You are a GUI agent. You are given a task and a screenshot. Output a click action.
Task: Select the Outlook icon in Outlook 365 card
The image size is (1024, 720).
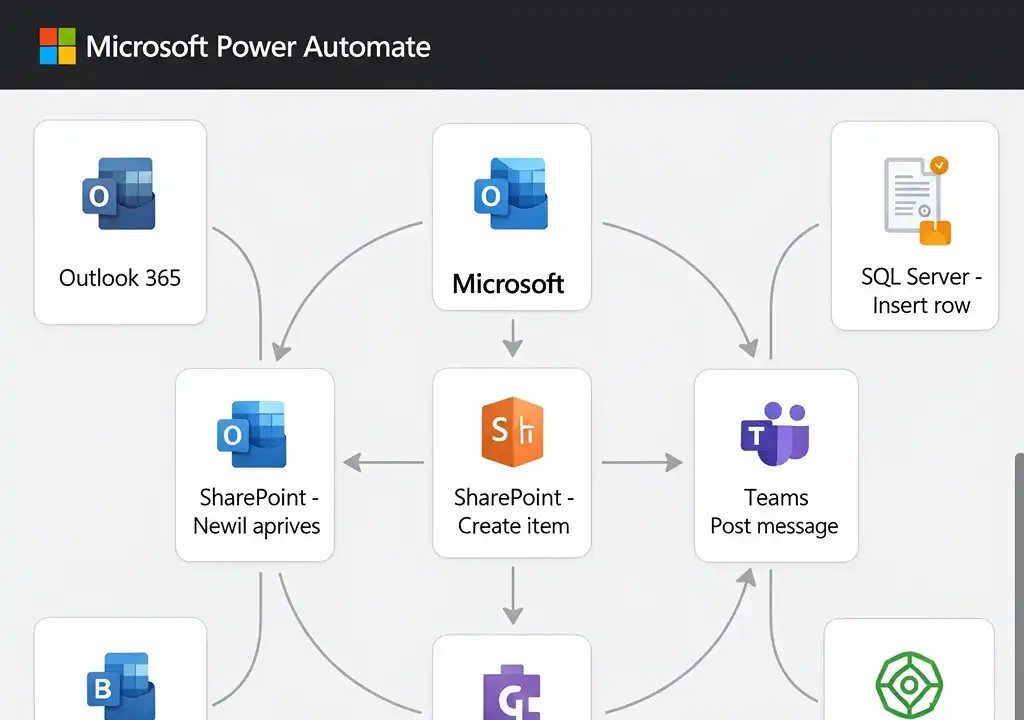tap(119, 193)
